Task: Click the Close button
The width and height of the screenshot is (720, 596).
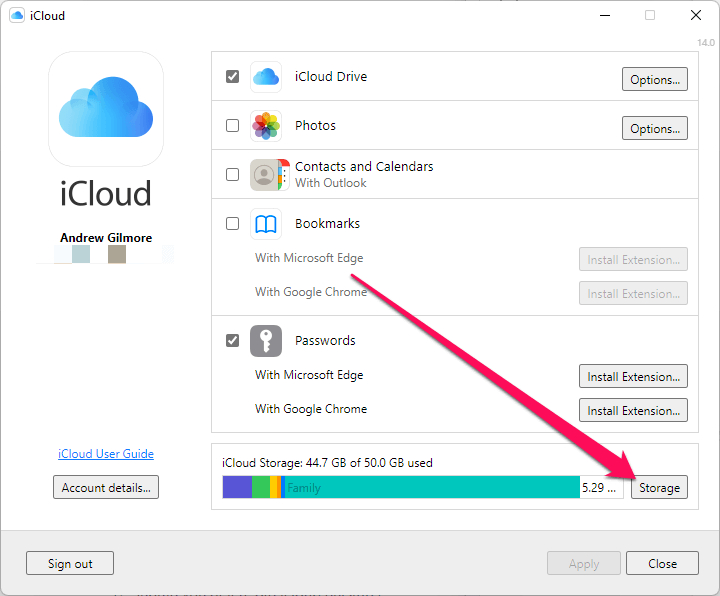Action: pos(662,563)
